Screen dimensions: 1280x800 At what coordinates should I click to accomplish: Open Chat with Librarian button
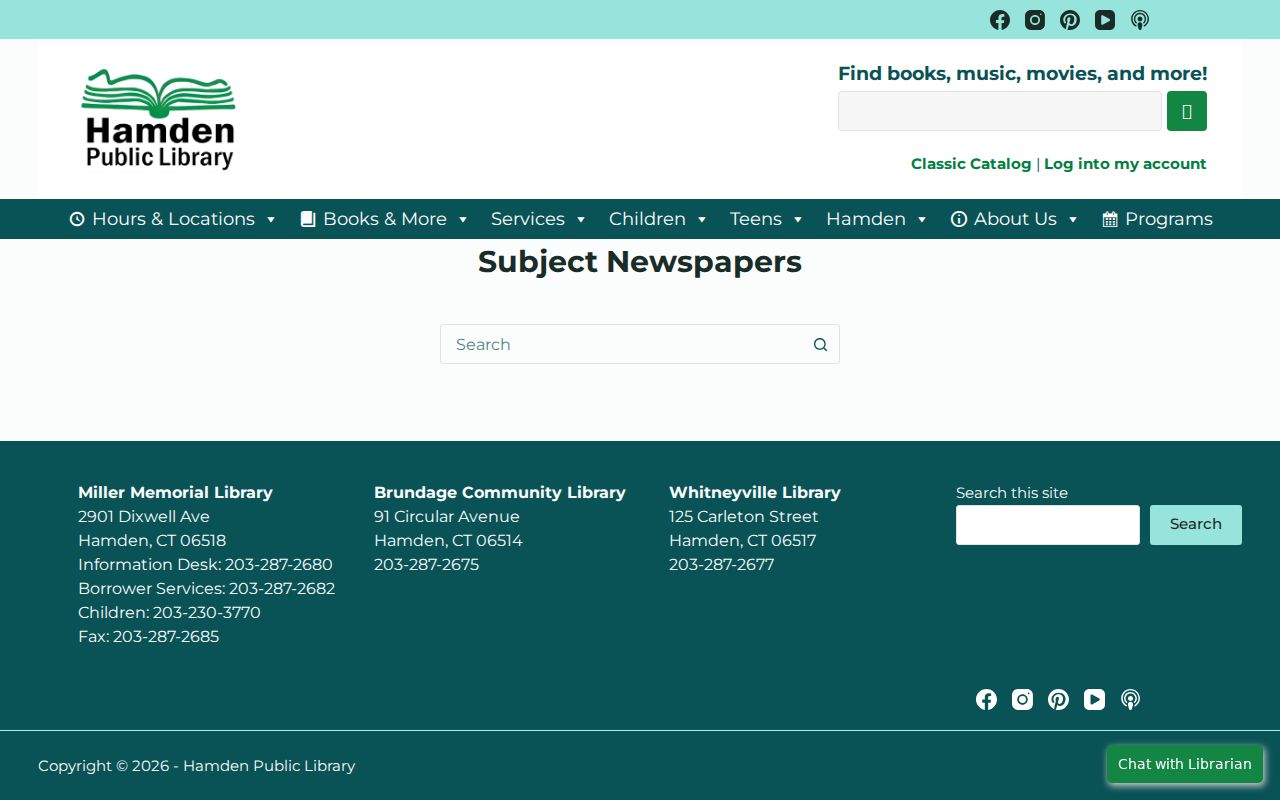(x=1185, y=764)
